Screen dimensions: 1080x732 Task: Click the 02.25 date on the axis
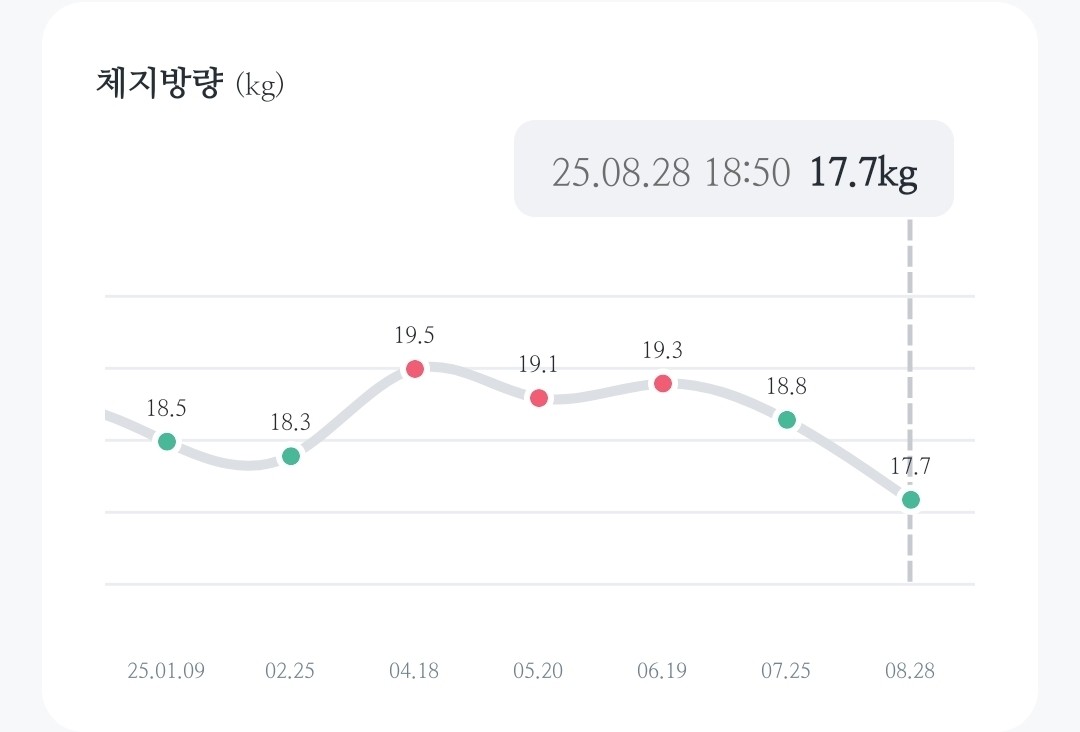pyautogui.click(x=290, y=670)
